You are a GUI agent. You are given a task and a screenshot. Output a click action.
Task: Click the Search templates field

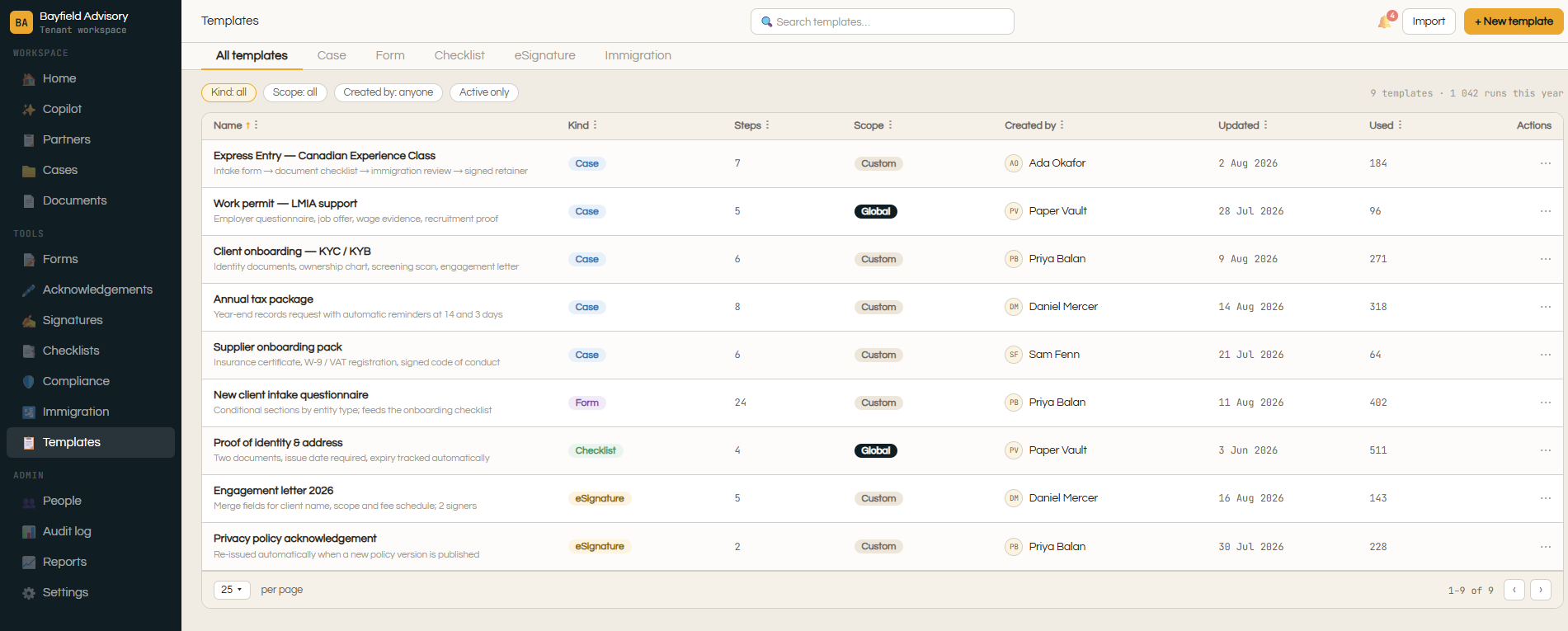tap(883, 21)
